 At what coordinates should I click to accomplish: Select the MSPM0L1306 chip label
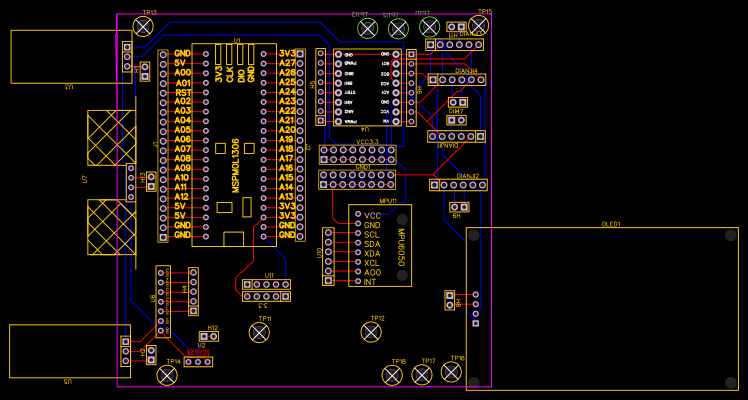pos(236,165)
